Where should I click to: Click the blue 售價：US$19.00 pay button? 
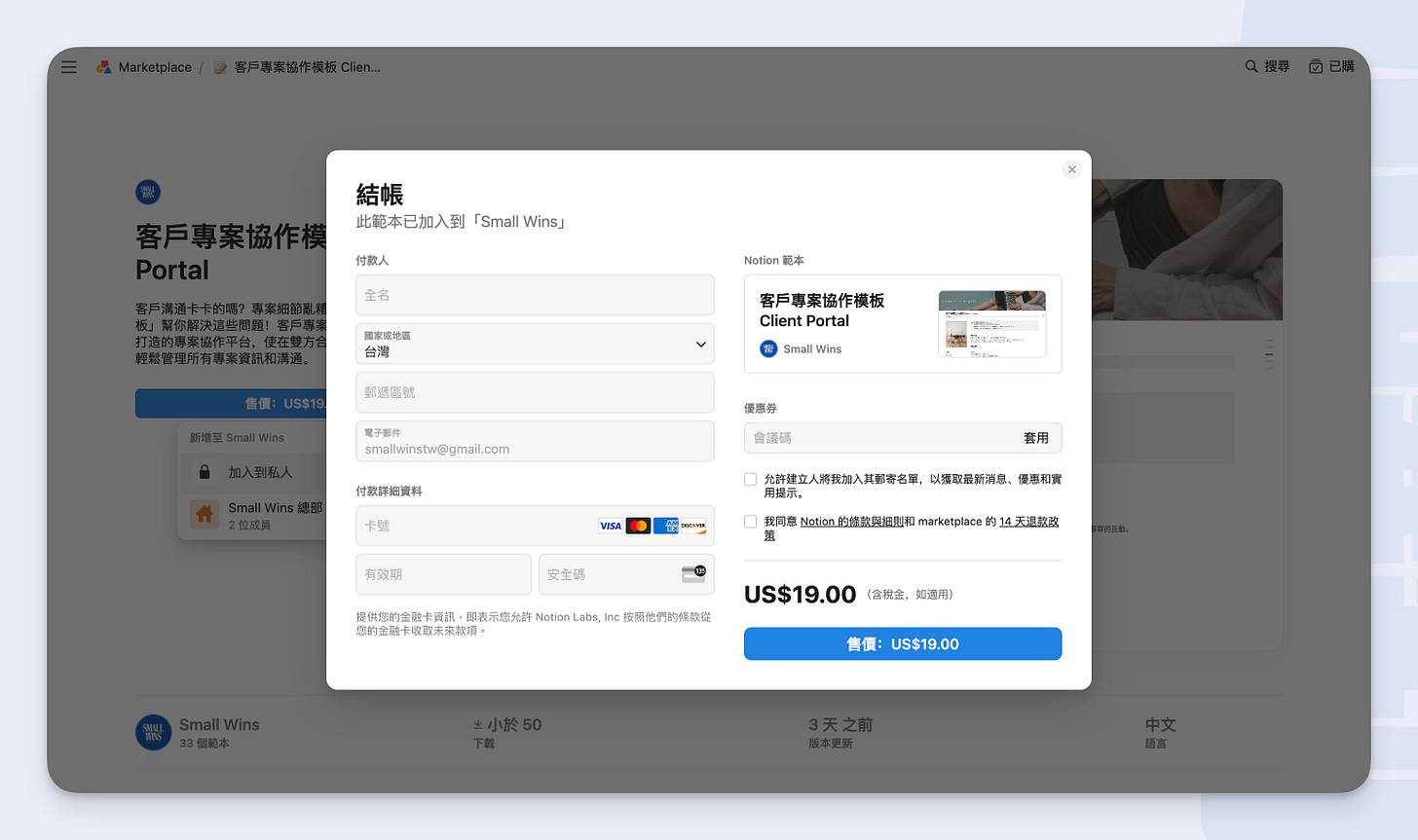903,643
